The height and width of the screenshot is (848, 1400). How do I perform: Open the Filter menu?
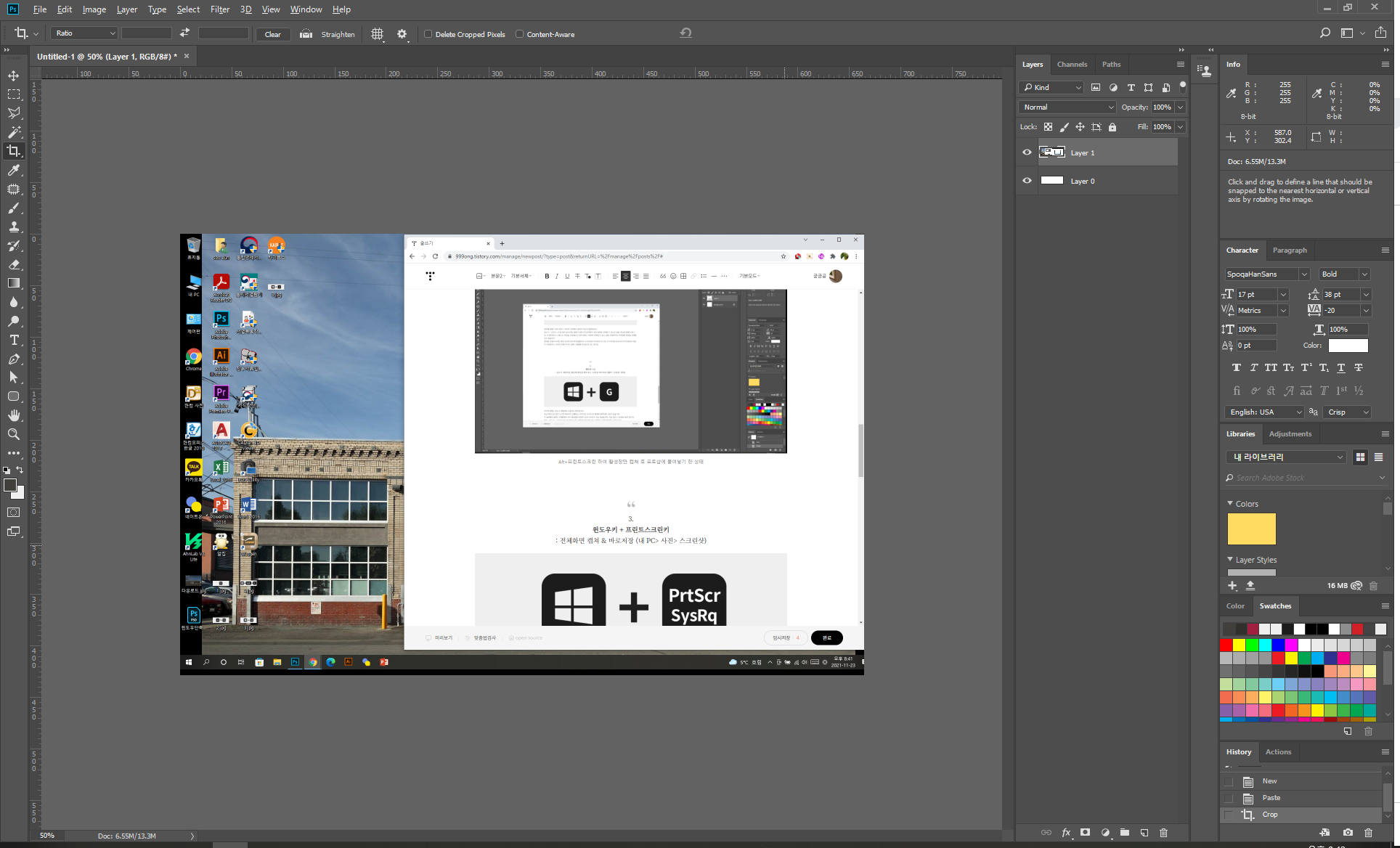coord(219,9)
